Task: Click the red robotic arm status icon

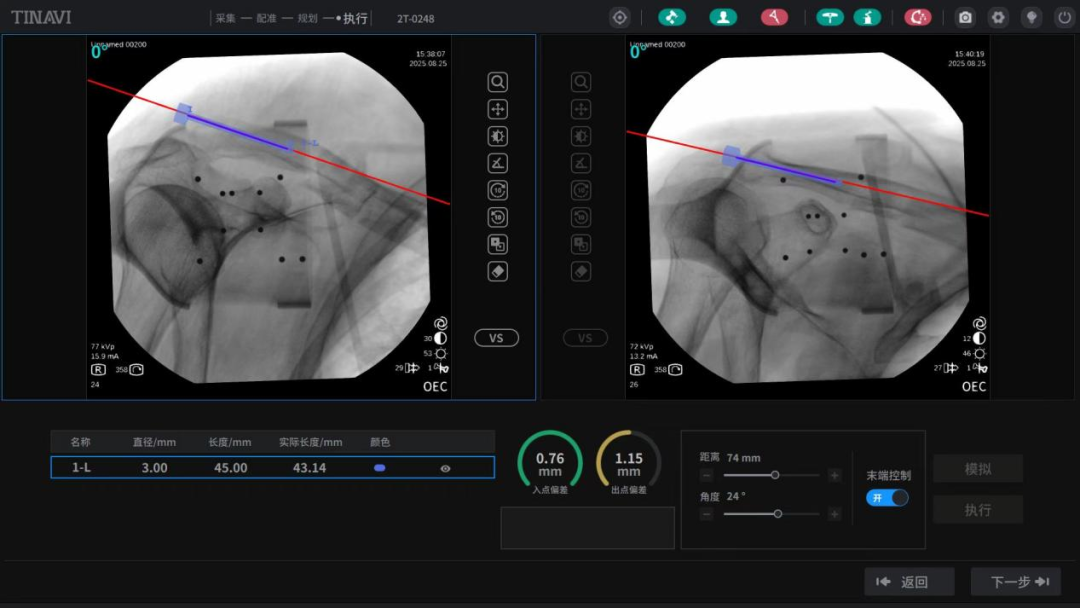Action: tap(774, 17)
